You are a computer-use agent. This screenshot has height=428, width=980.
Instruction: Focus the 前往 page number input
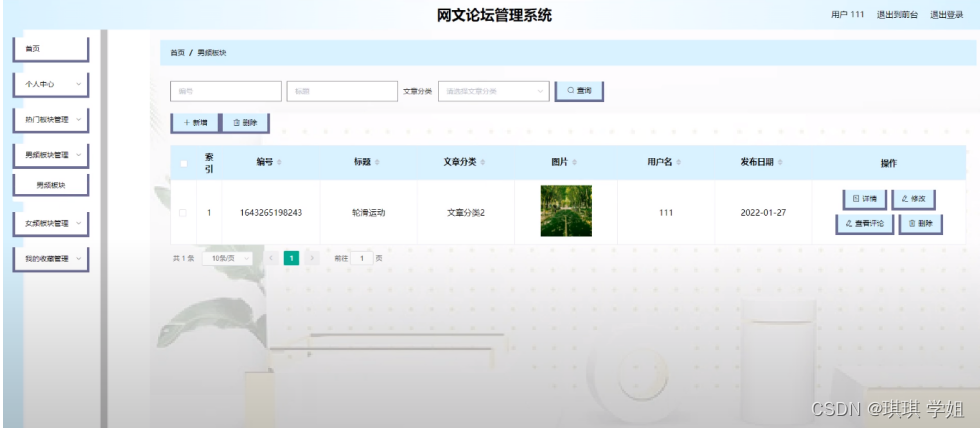point(362,258)
